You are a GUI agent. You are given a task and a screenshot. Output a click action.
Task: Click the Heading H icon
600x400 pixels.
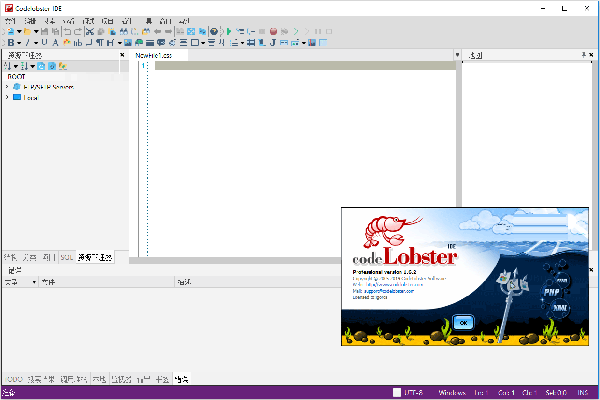(x=110, y=42)
